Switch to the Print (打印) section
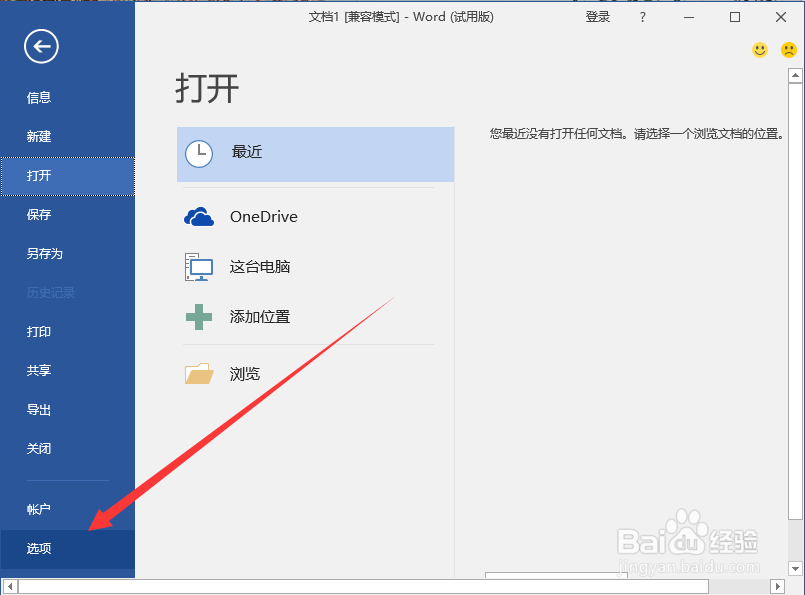 coord(38,331)
